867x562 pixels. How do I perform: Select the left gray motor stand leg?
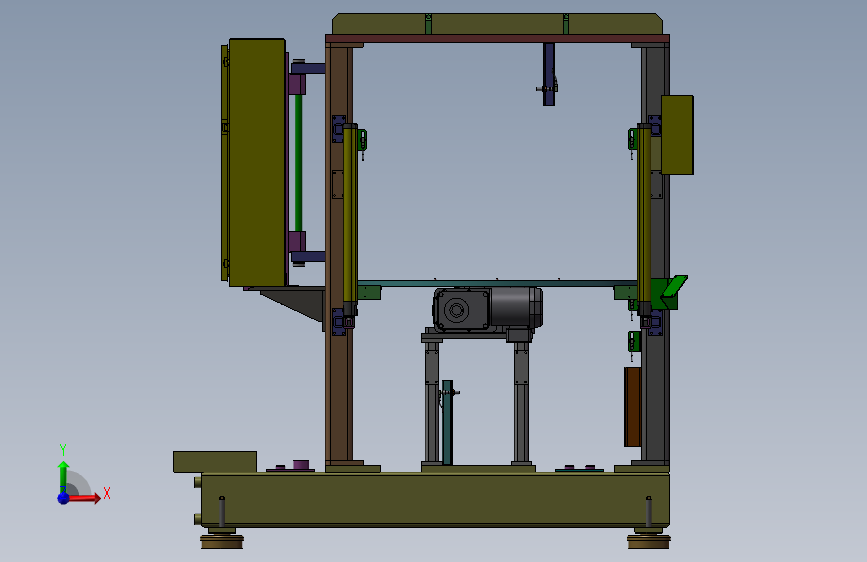(432, 402)
